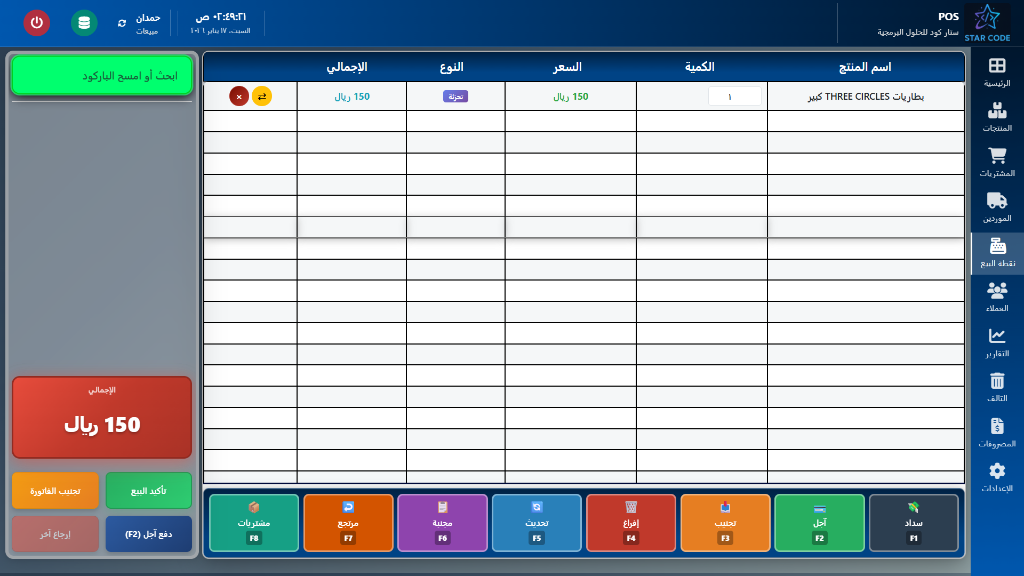
Task: Open the المشتريات (Purchases) sidebar icon
Action: click(997, 165)
